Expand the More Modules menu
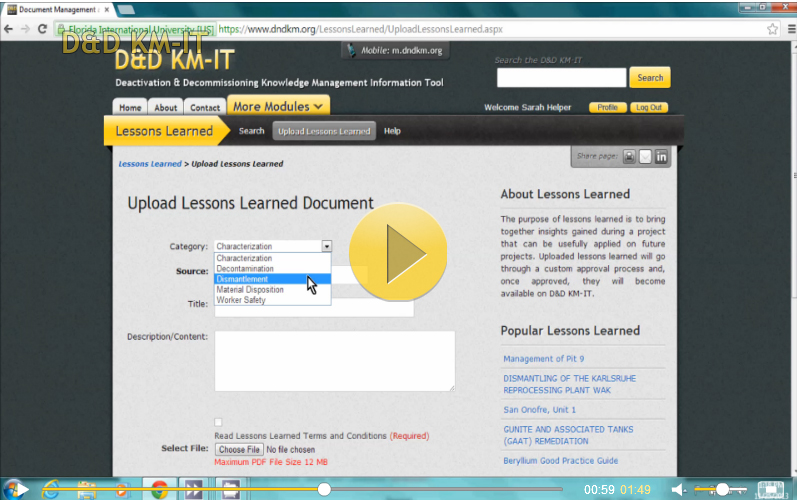Image resolution: width=797 pixels, height=500 pixels. [x=278, y=106]
